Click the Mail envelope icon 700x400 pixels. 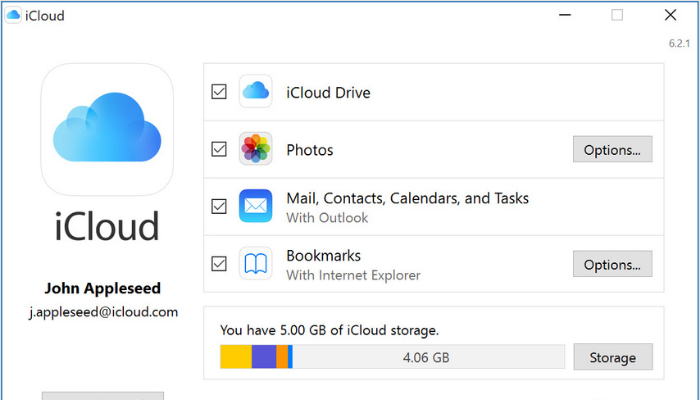(255, 206)
